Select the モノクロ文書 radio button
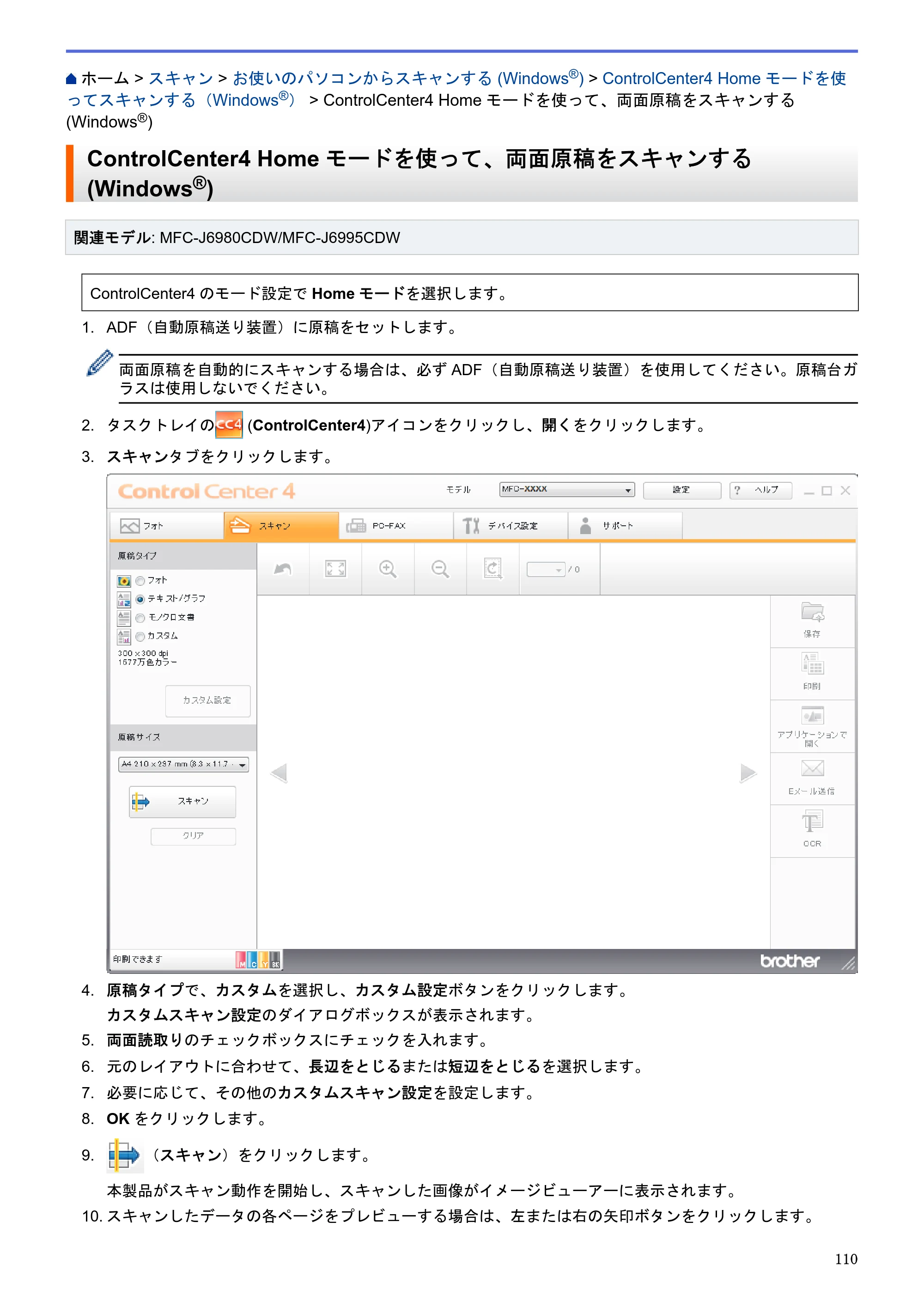Screen dimensions: 924x1307 click(x=140, y=618)
